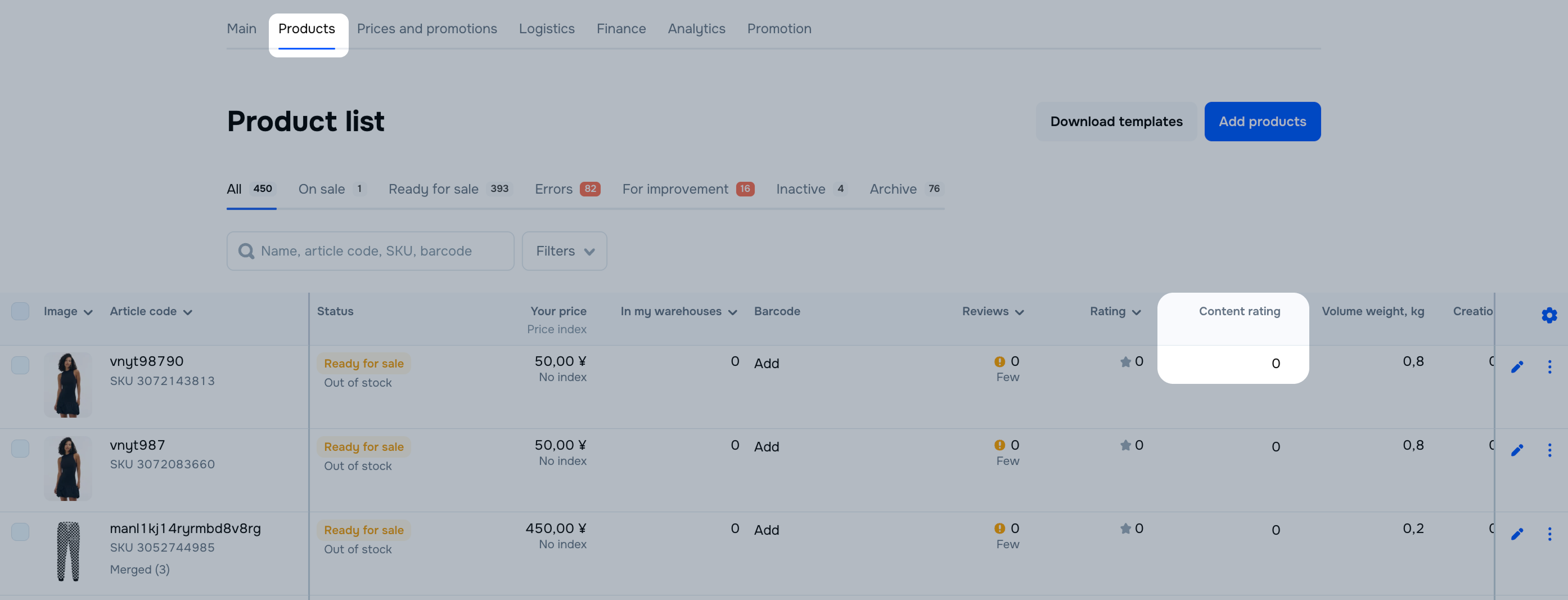Open table column settings gear

pyautogui.click(x=1548, y=315)
